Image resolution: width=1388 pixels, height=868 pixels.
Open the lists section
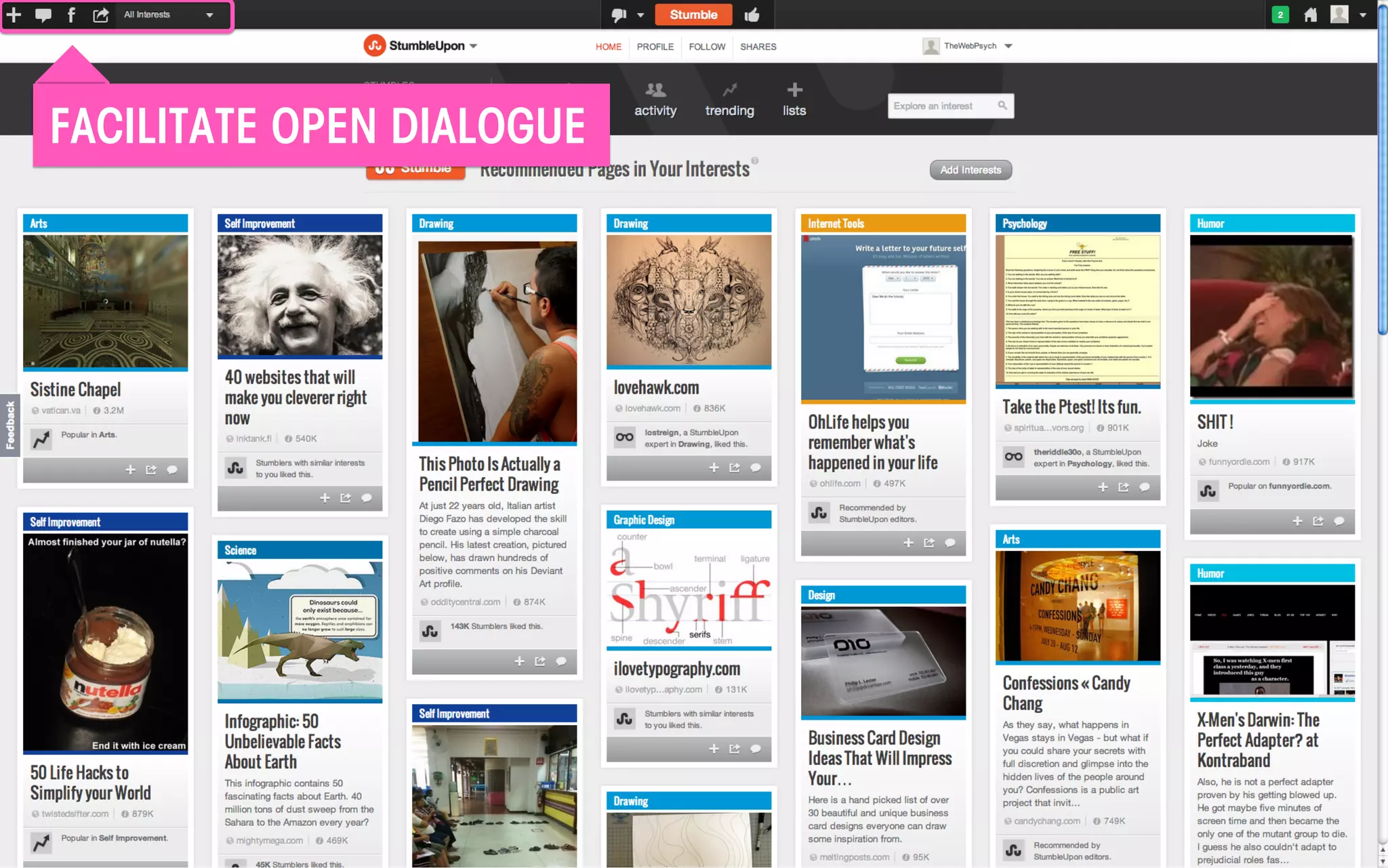pos(794,100)
